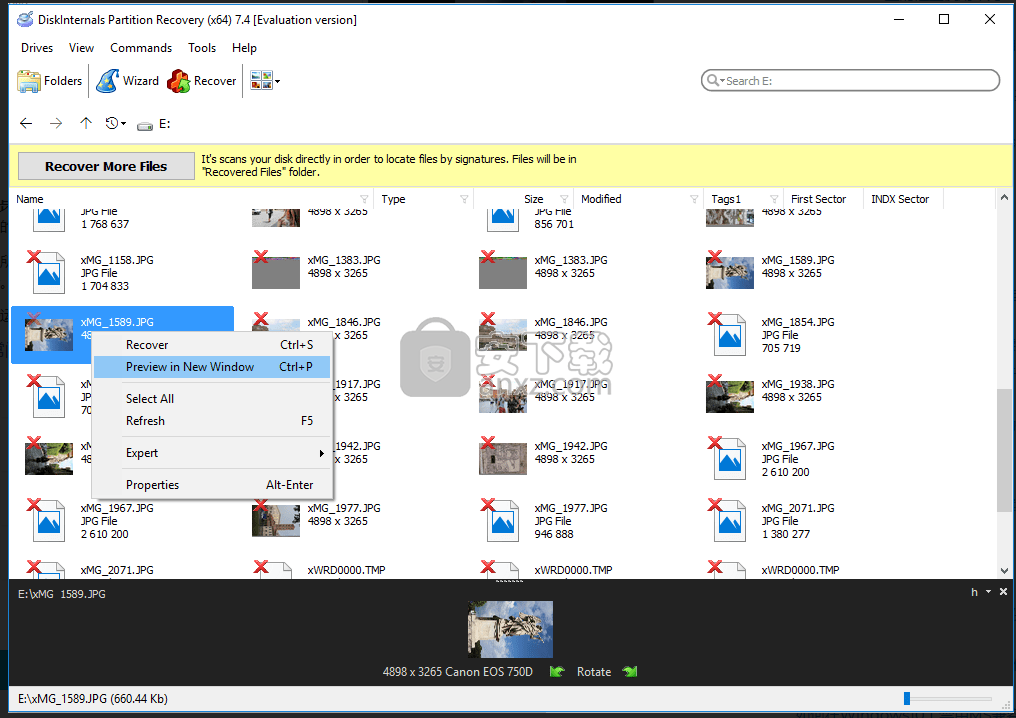Click the E: drive icon in address bar
Image resolution: width=1016 pixels, height=718 pixels.
(x=145, y=124)
